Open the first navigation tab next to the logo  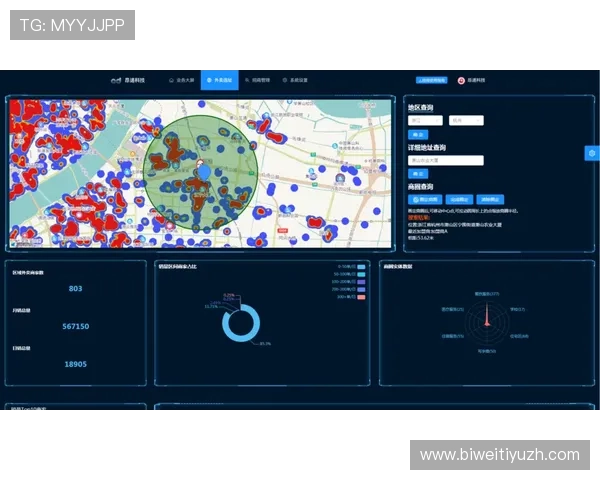click(x=181, y=80)
